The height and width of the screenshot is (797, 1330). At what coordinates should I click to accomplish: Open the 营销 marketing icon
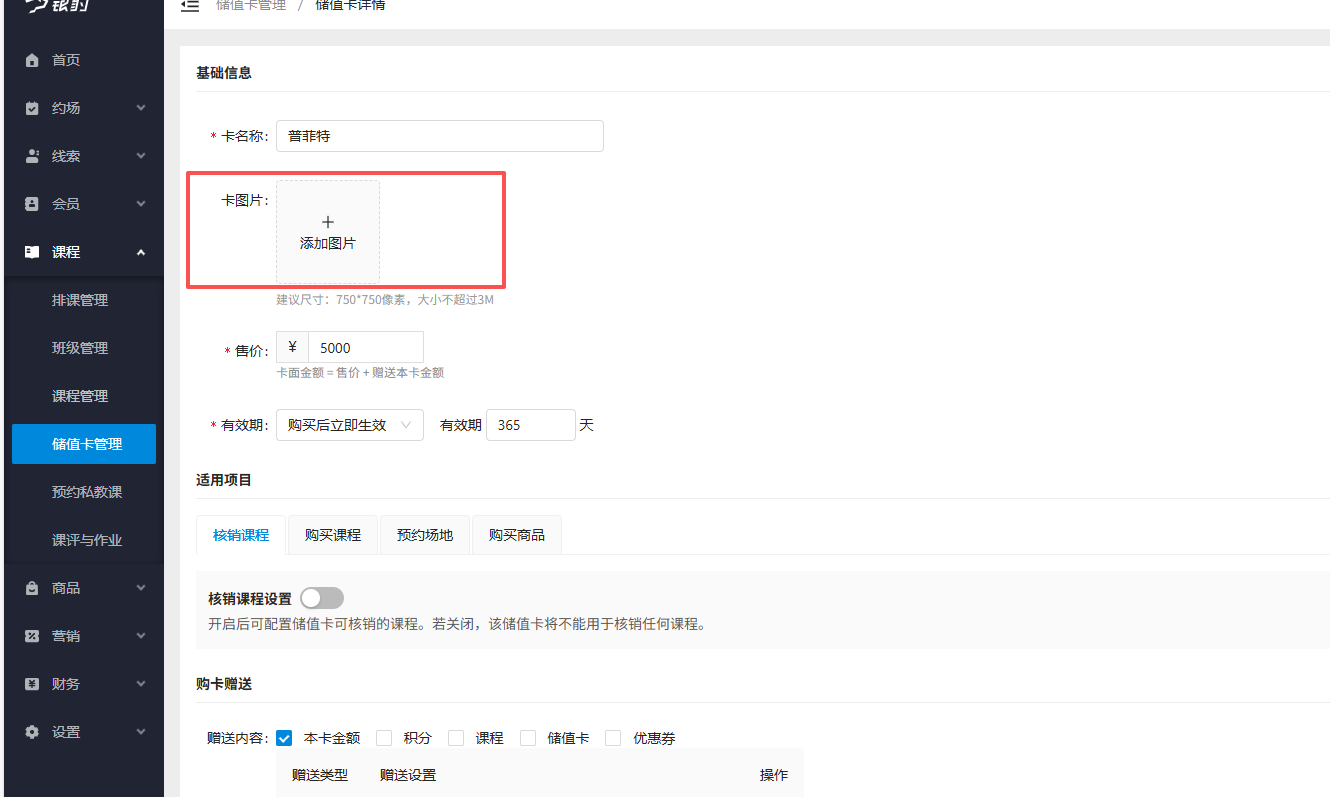pos(30,635)
